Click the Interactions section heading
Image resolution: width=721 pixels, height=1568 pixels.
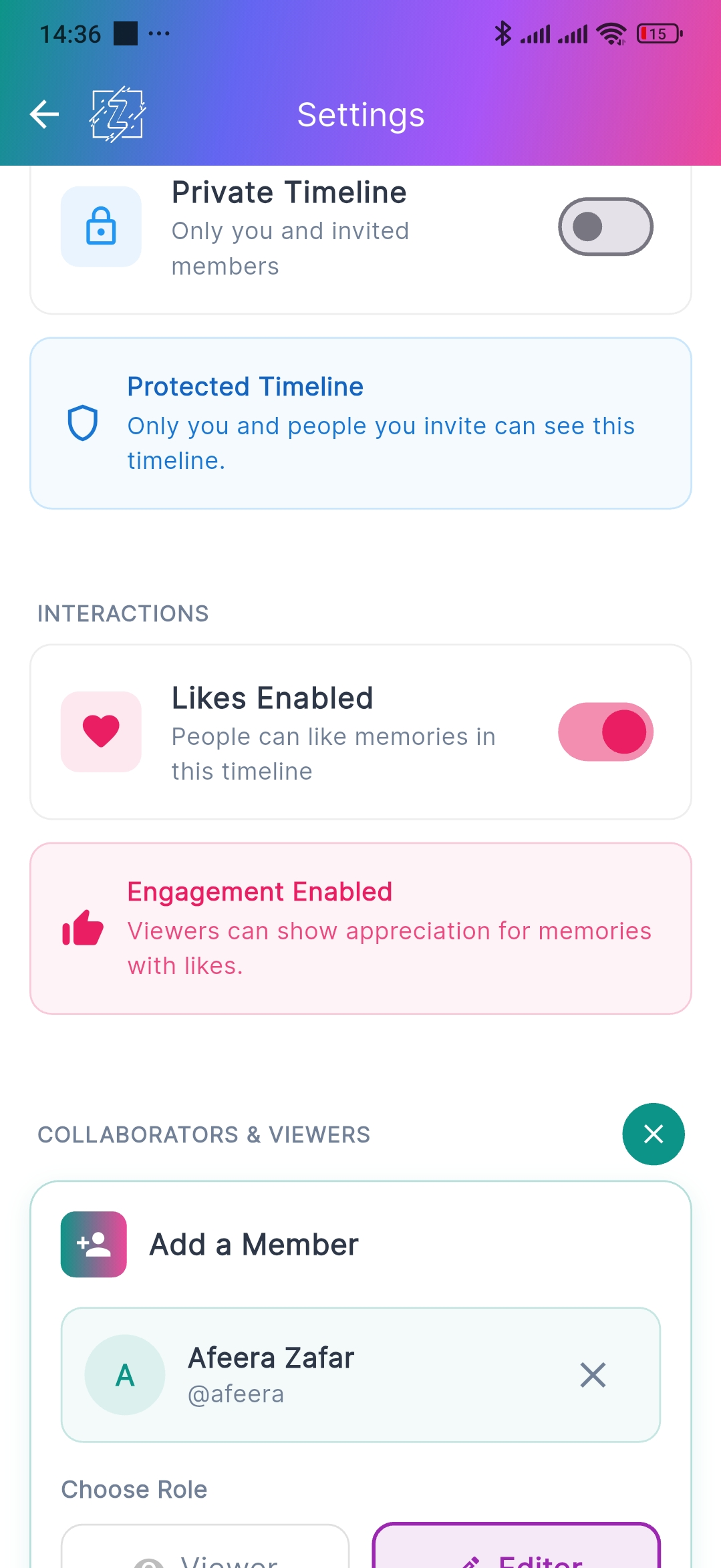[x=124, y=613]
